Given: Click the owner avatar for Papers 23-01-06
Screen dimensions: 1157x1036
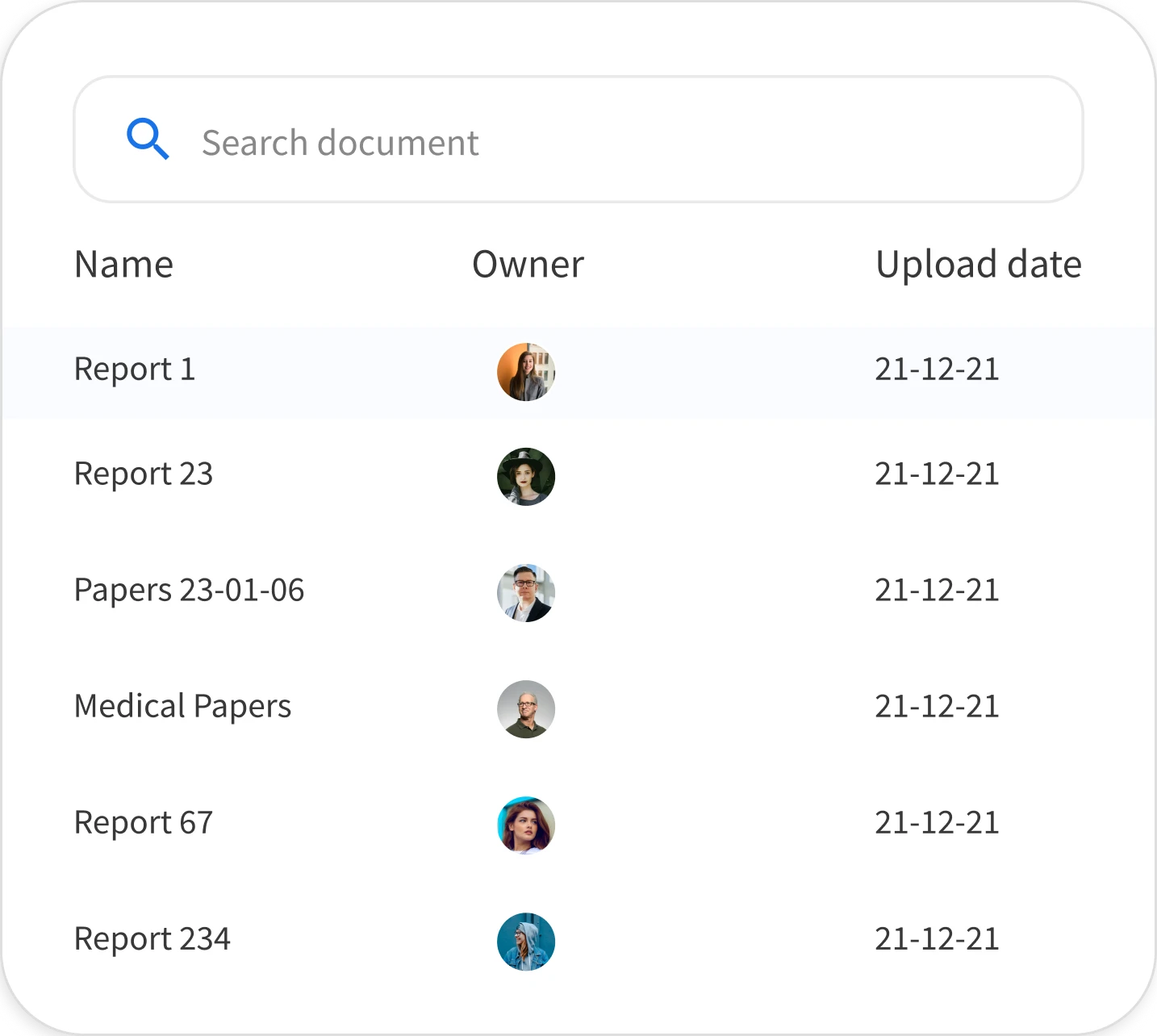Looking at the screenshot, I should 526,592.
